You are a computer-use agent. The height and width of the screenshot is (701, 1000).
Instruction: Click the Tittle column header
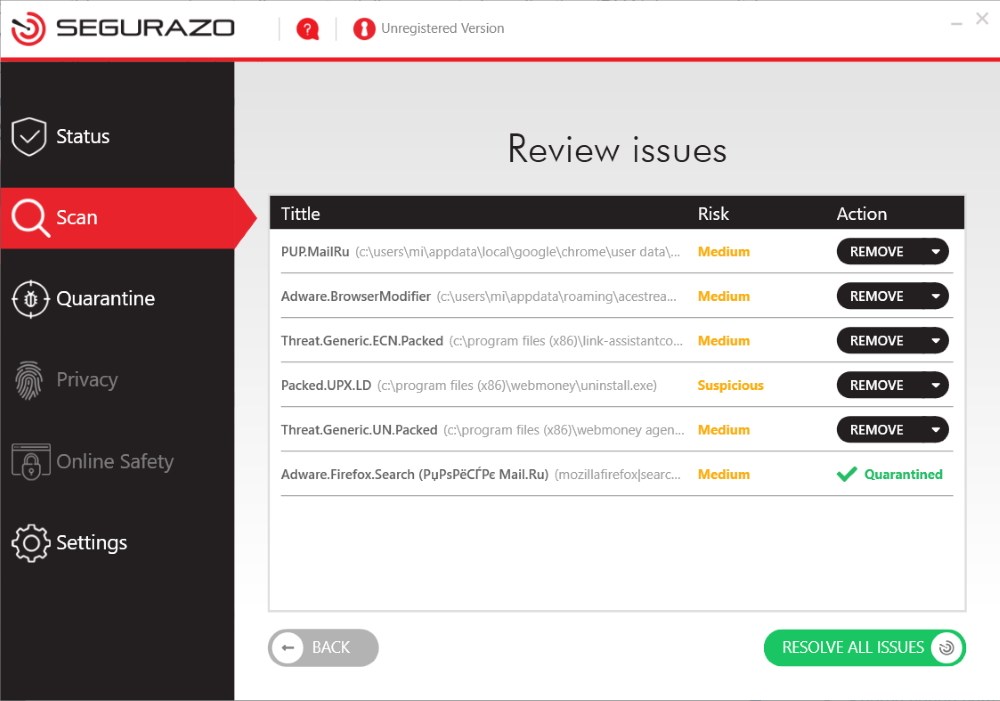(300, 214)
